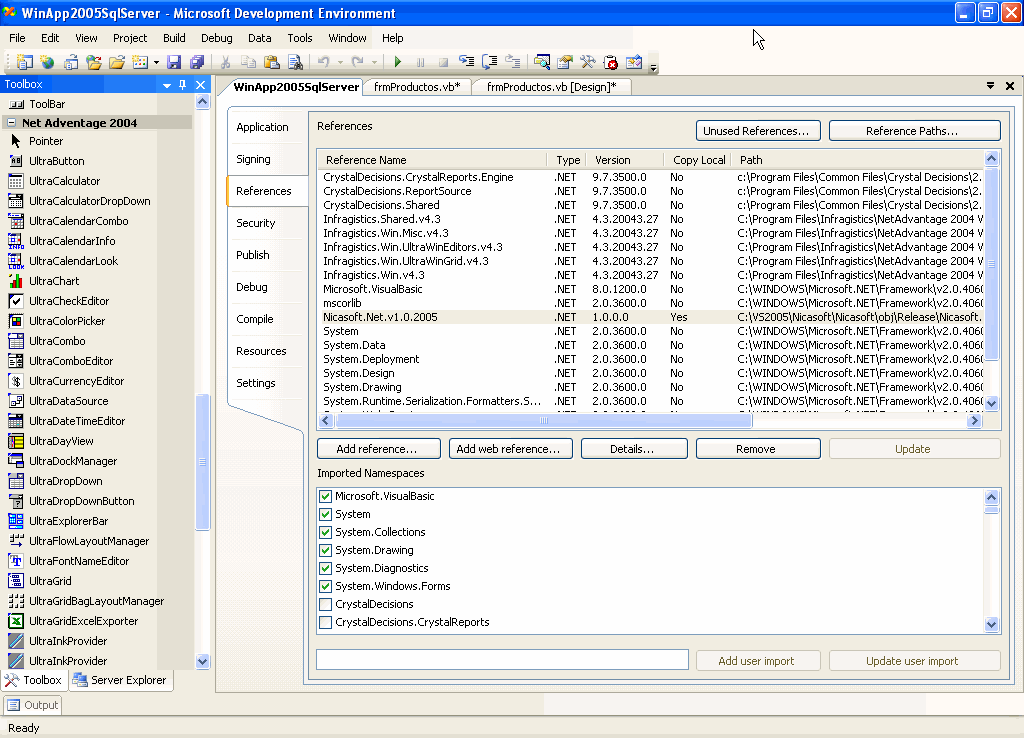Toggle the System.Drawing import checkbox
The height and width of the screenshot is (738, 1024).
(325, 550)
